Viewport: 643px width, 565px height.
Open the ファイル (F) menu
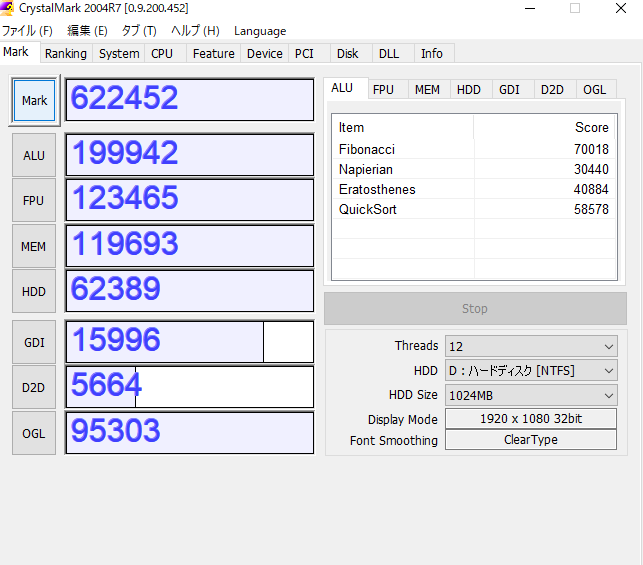point(27,31)
